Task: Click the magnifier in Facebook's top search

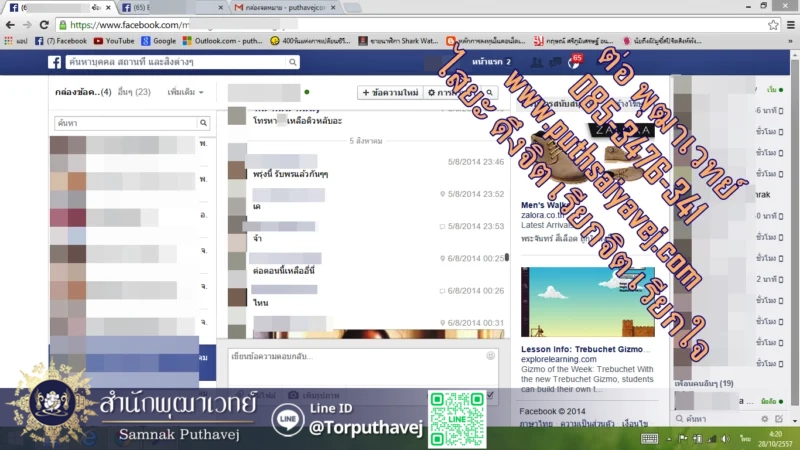Action: pos(293,62)
